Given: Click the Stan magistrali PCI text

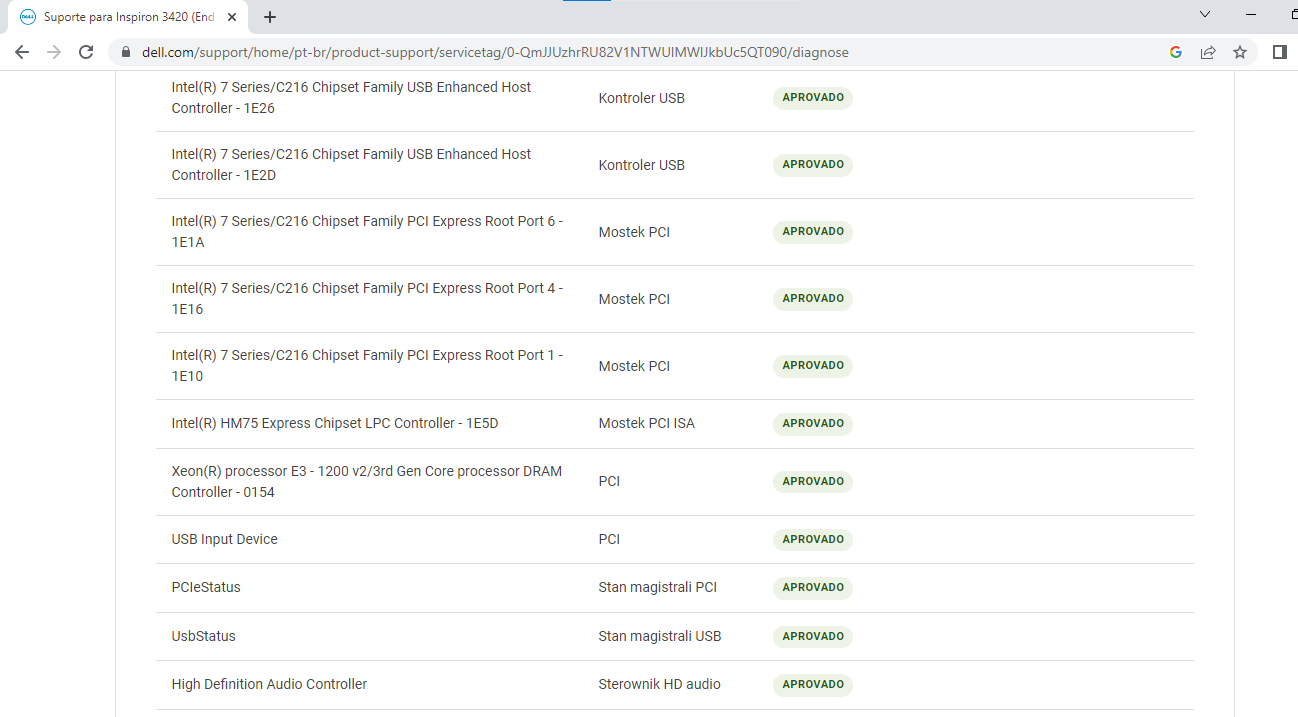Looking at the screenshot, I should 658,588.
